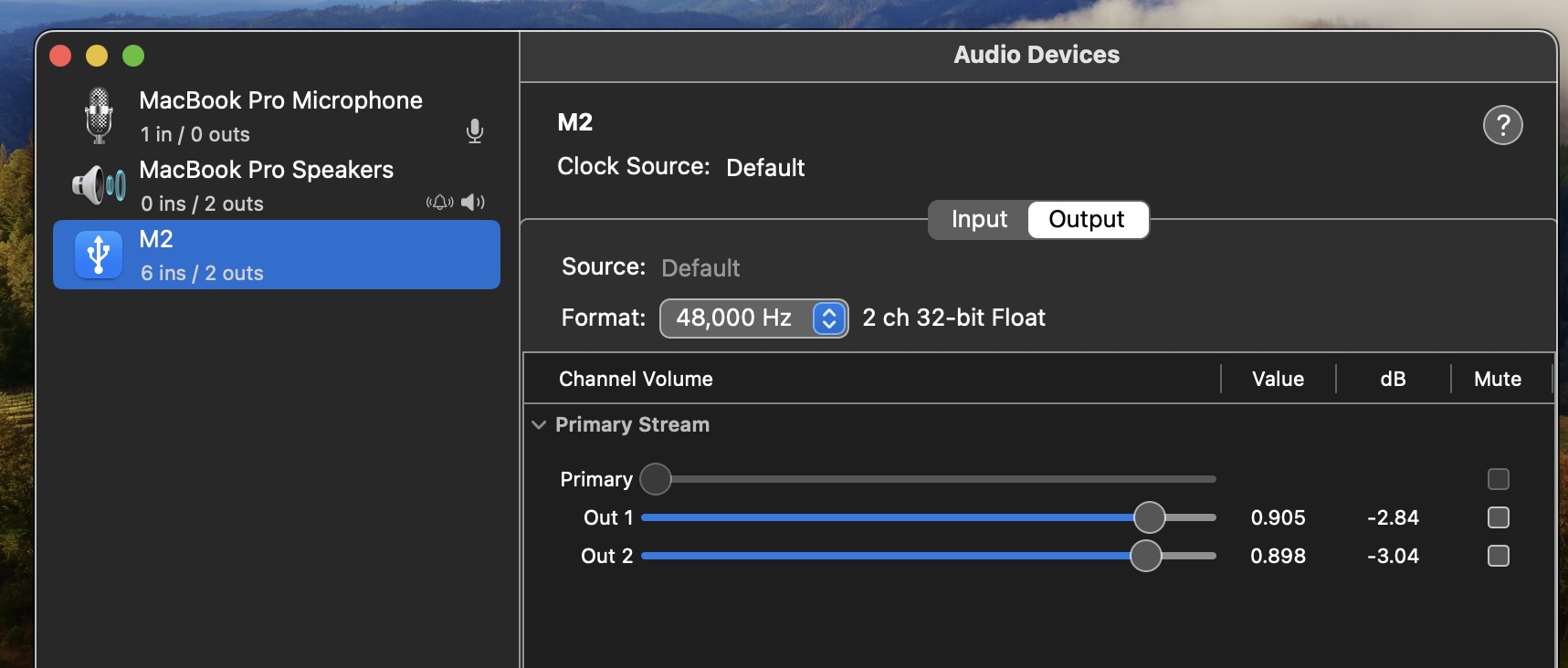Click the 2 ch 32-bit Float text

pyautogui.click(x=953, y=318)
